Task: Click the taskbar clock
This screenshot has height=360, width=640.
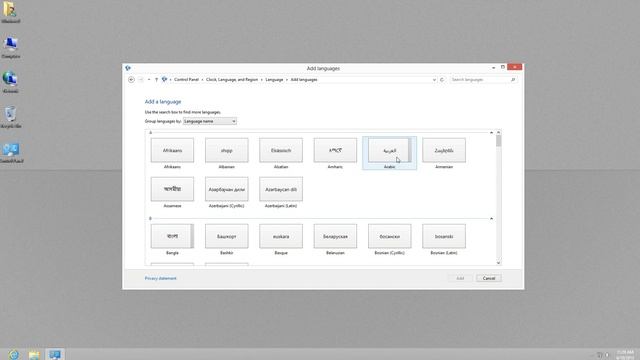Action: click(x=625, y=355)
